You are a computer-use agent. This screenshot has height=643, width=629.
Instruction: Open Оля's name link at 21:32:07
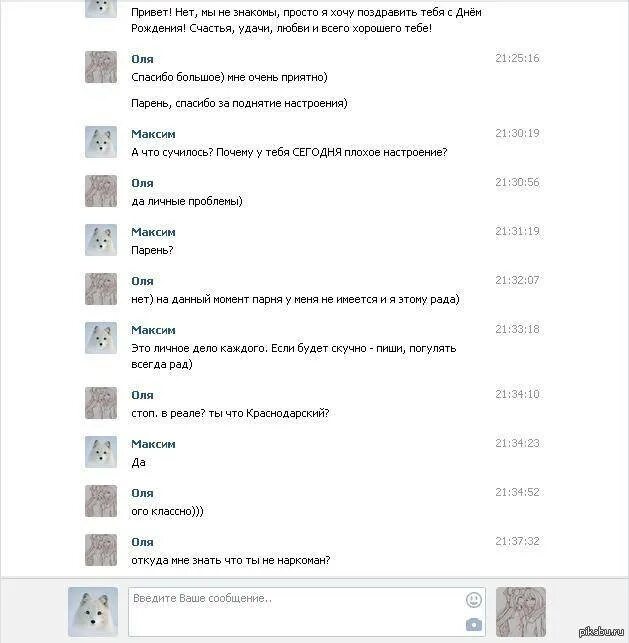coord(142,281)
